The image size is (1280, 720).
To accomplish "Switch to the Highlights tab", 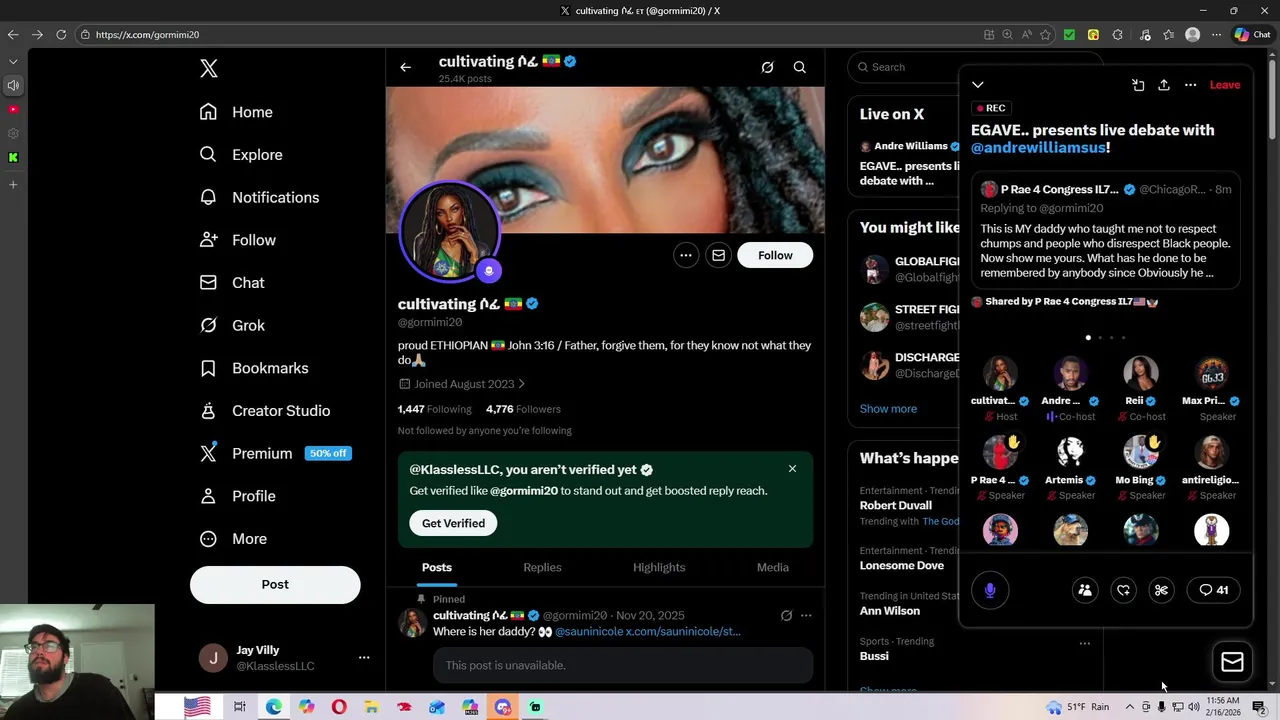I will (659, 567).
